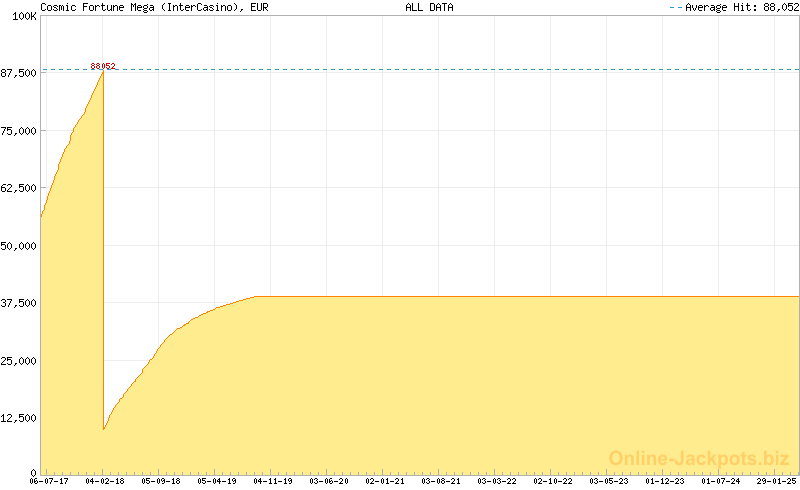Click the 100K y-axis label
Viewport: 800px width, 490px height.
[25, 17]
